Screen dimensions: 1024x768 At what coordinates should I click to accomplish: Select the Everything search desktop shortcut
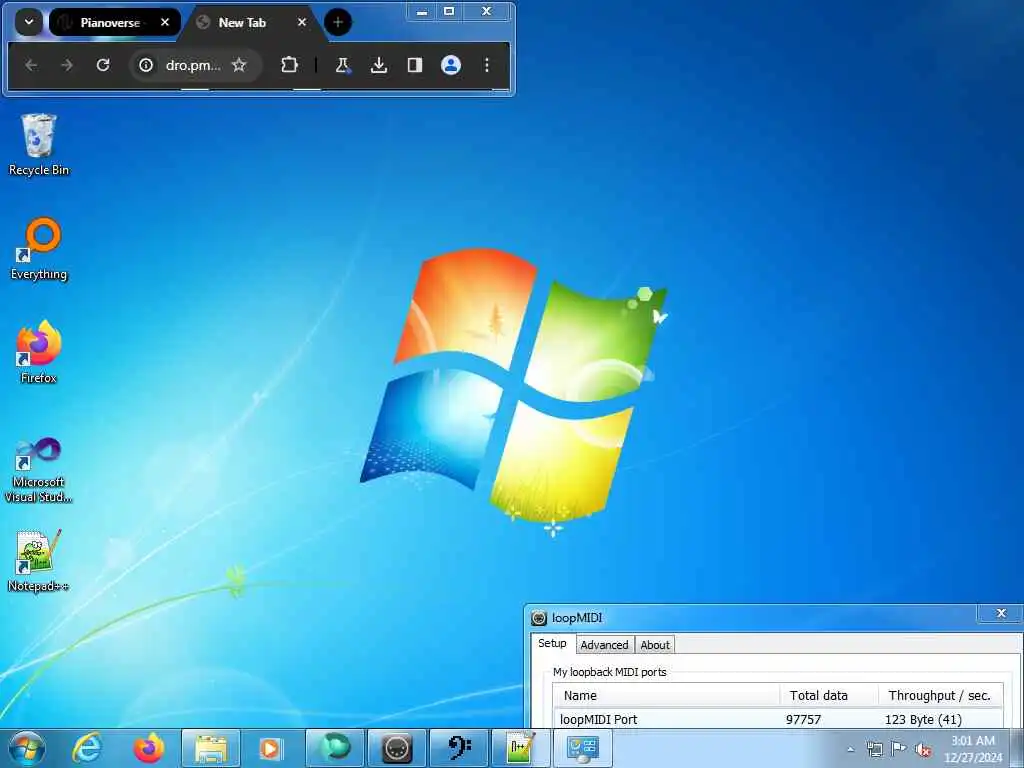coord(39,249)
